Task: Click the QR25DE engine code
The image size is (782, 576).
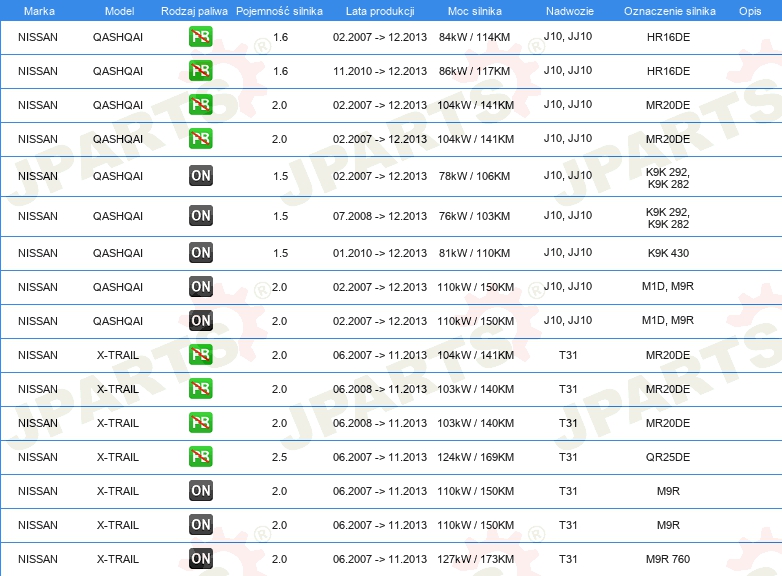Action: tap(668, 457)
